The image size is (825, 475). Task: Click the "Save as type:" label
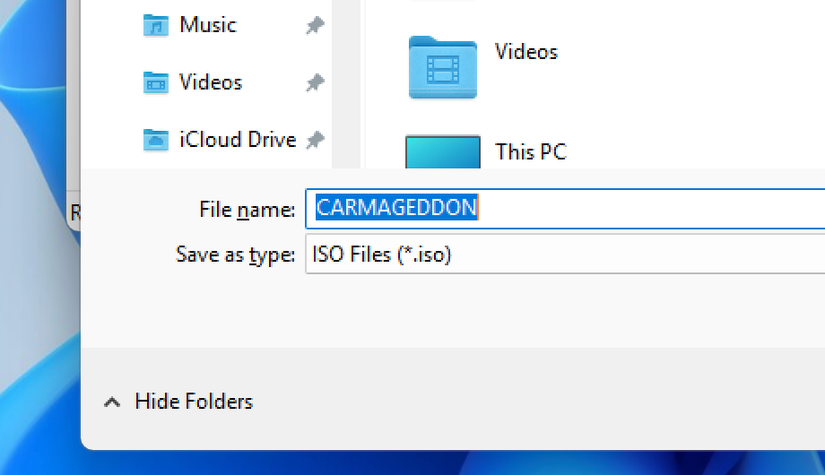[x=235, y=255]
